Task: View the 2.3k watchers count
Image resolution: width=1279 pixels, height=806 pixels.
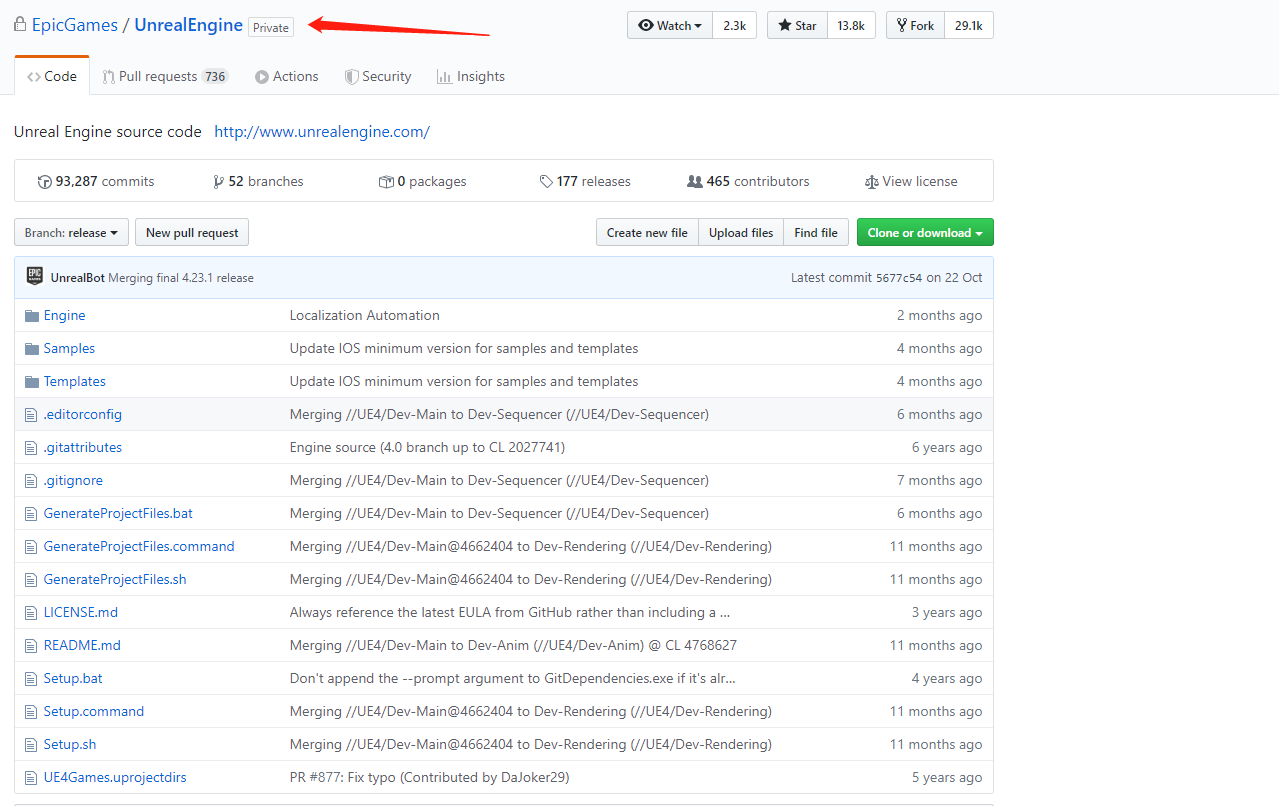Action: tap(734, 25)
